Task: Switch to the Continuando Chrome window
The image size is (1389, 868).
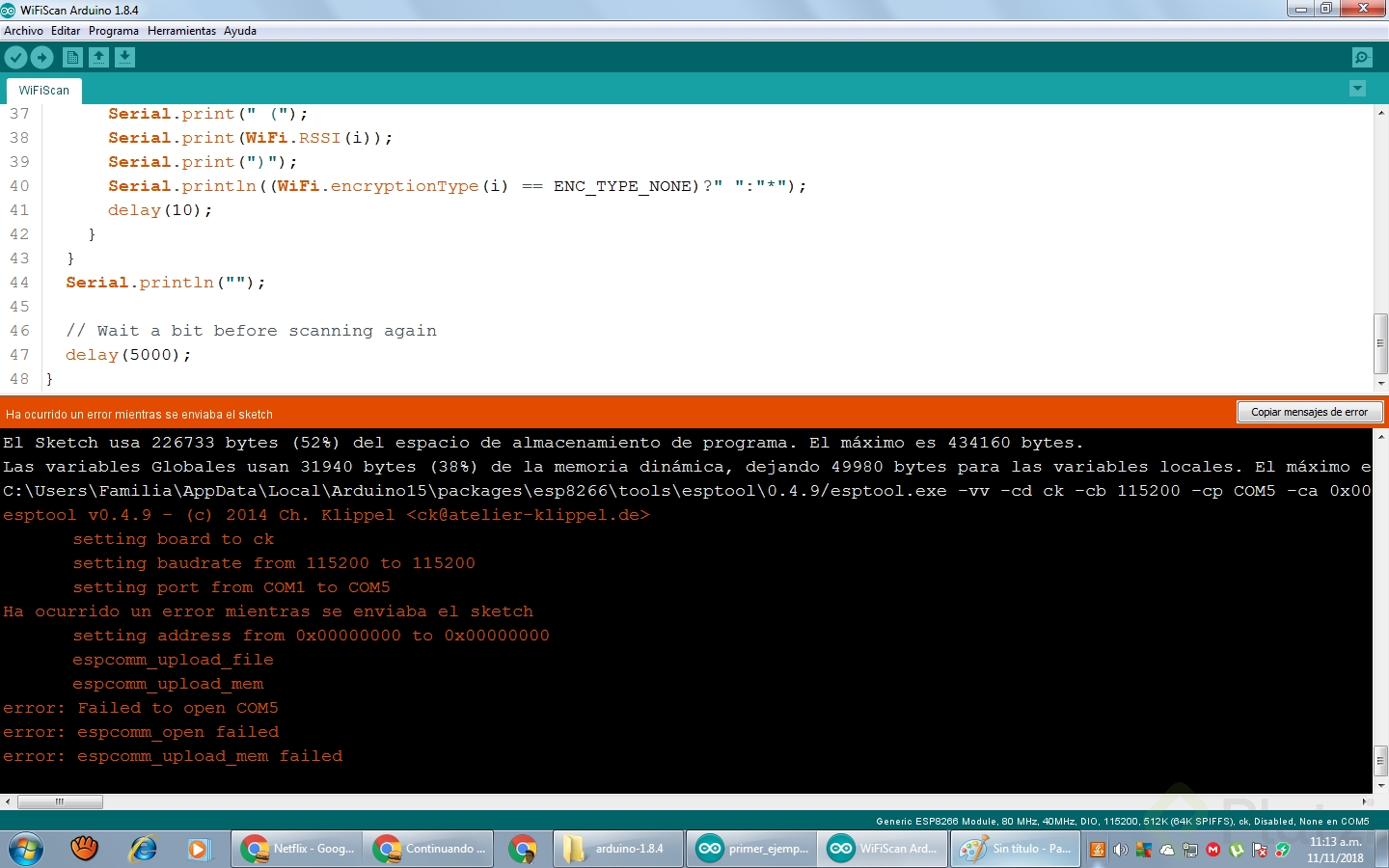Action: pyautogui.click(x=429, y=849)
